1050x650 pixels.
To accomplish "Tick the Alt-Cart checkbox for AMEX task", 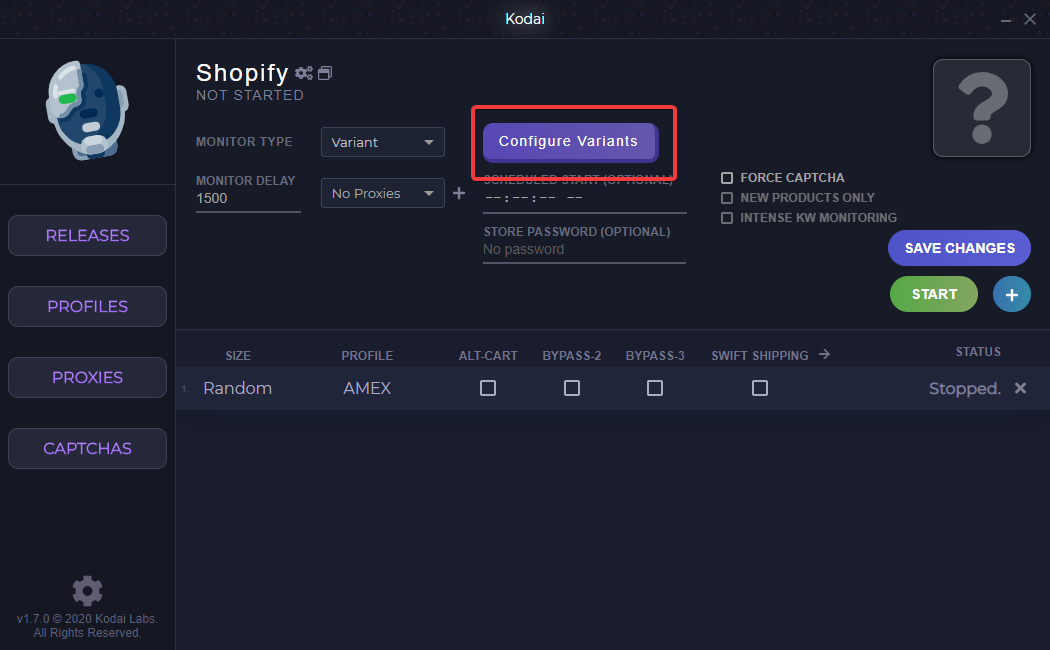I will point(487,388).
